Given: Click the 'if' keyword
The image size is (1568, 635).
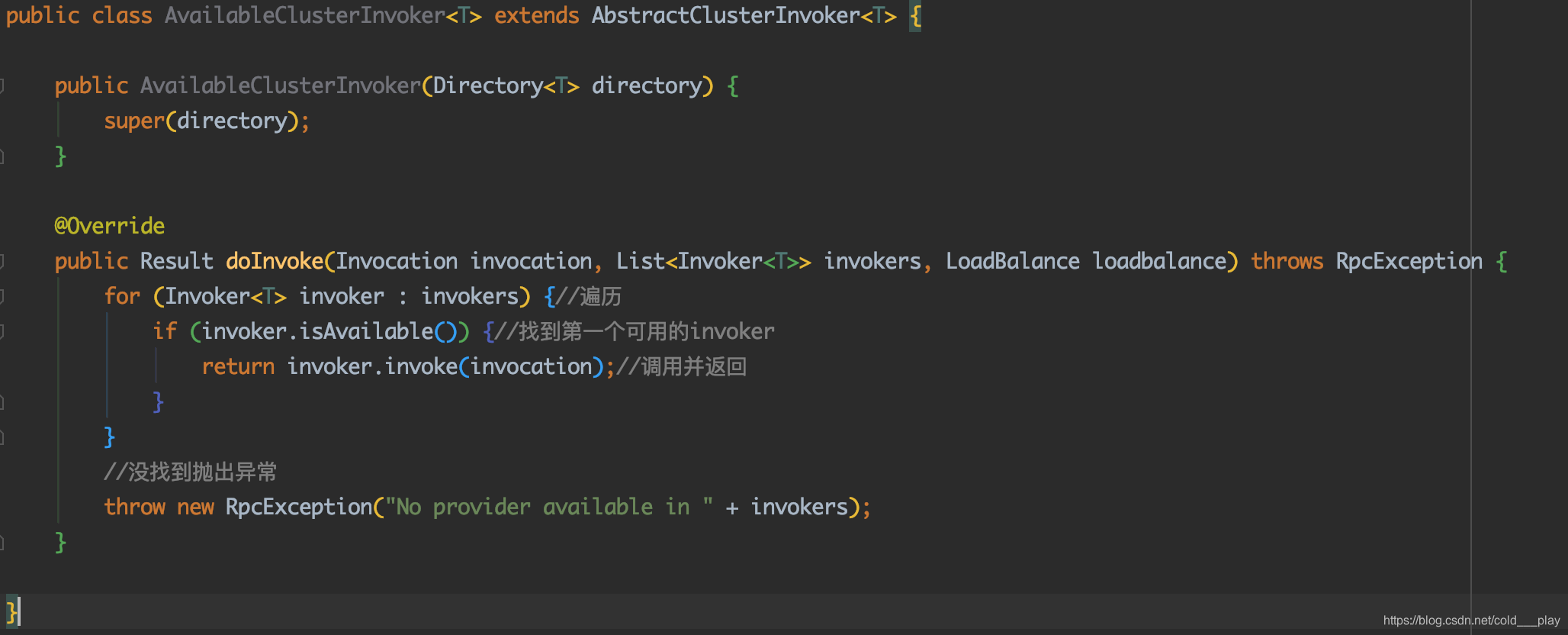Looking at the screenshot, I should (165, 331).
